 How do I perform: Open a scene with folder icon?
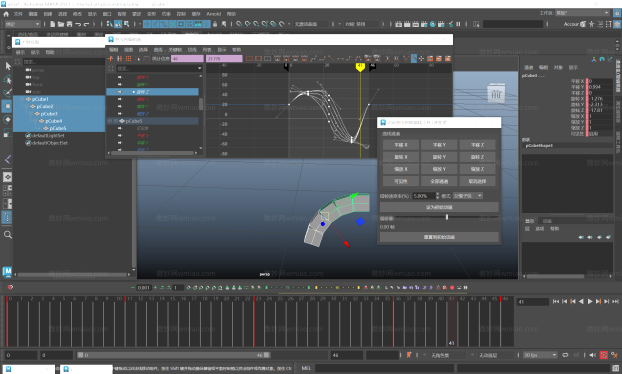(61, 24)
